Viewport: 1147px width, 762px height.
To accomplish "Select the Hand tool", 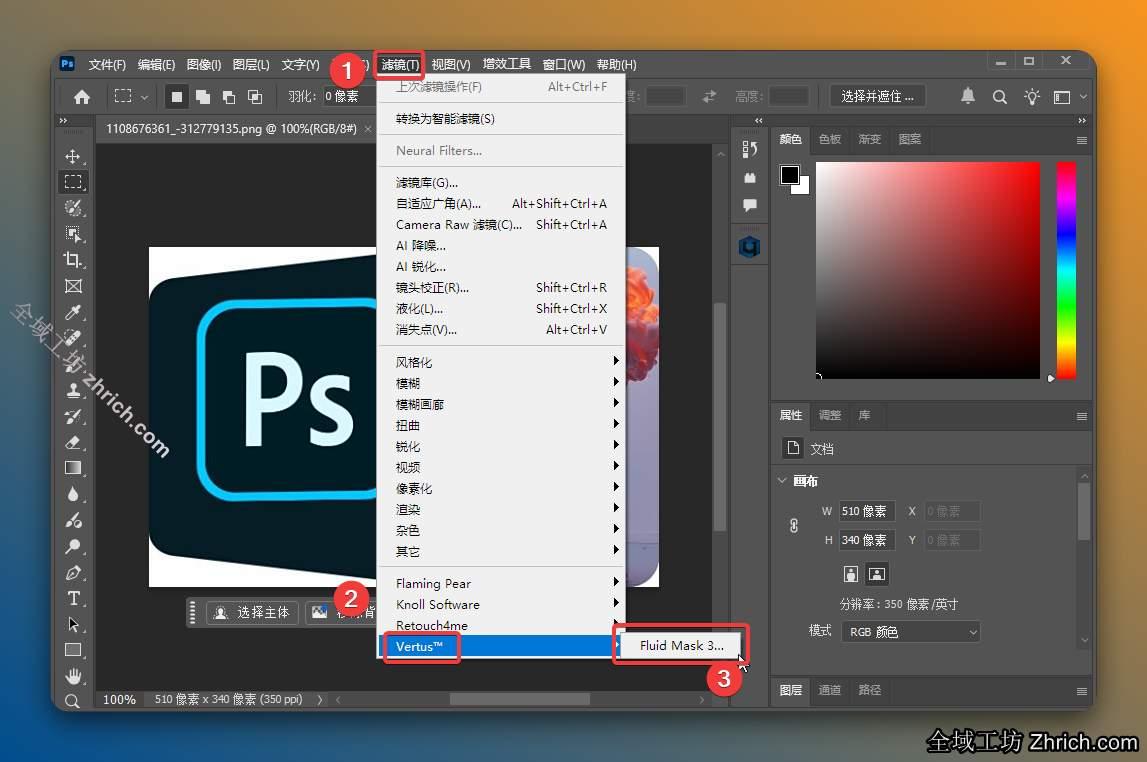I will (72, 676).
